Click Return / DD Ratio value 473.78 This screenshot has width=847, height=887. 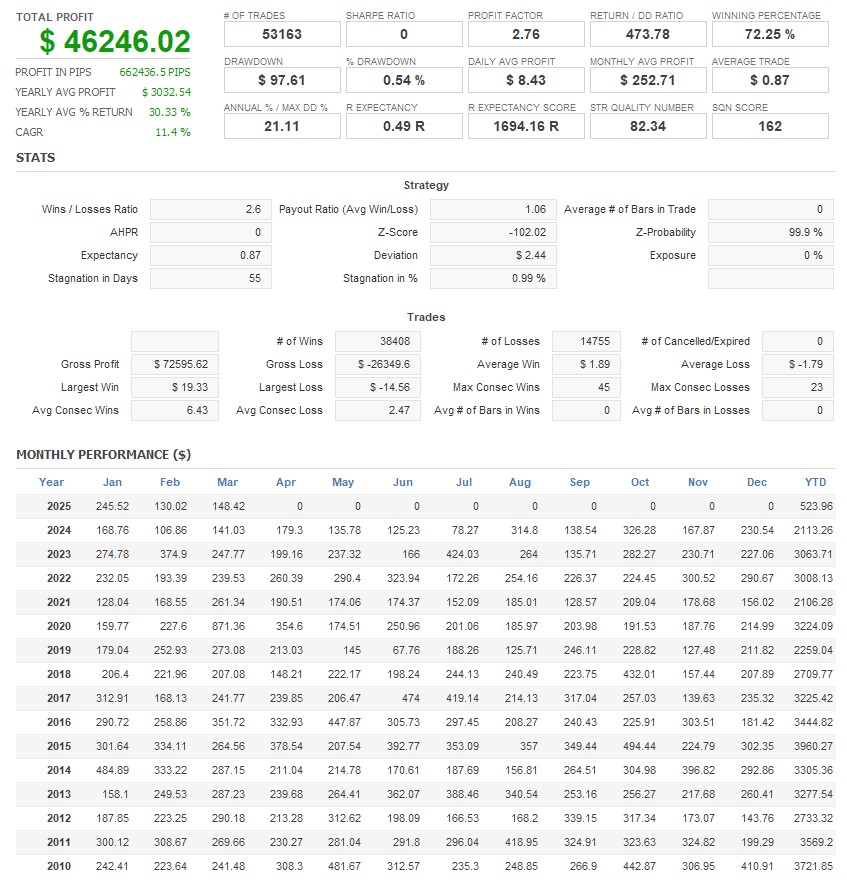tap(648, 35)
